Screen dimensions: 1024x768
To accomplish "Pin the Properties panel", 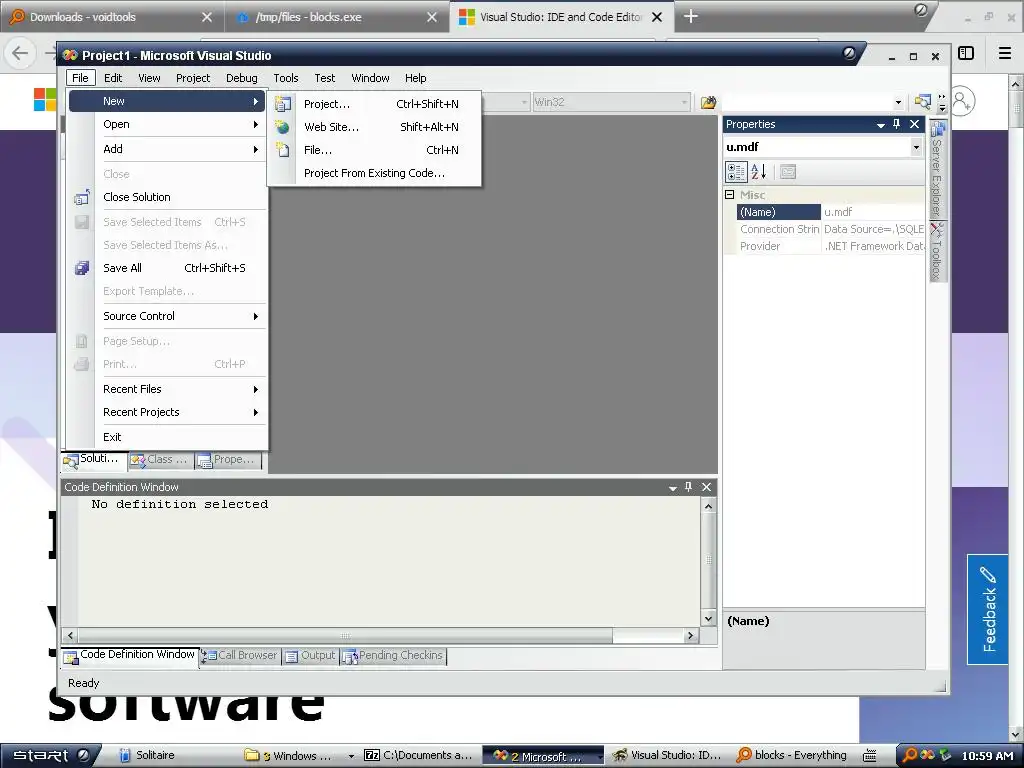I will 897,124.
